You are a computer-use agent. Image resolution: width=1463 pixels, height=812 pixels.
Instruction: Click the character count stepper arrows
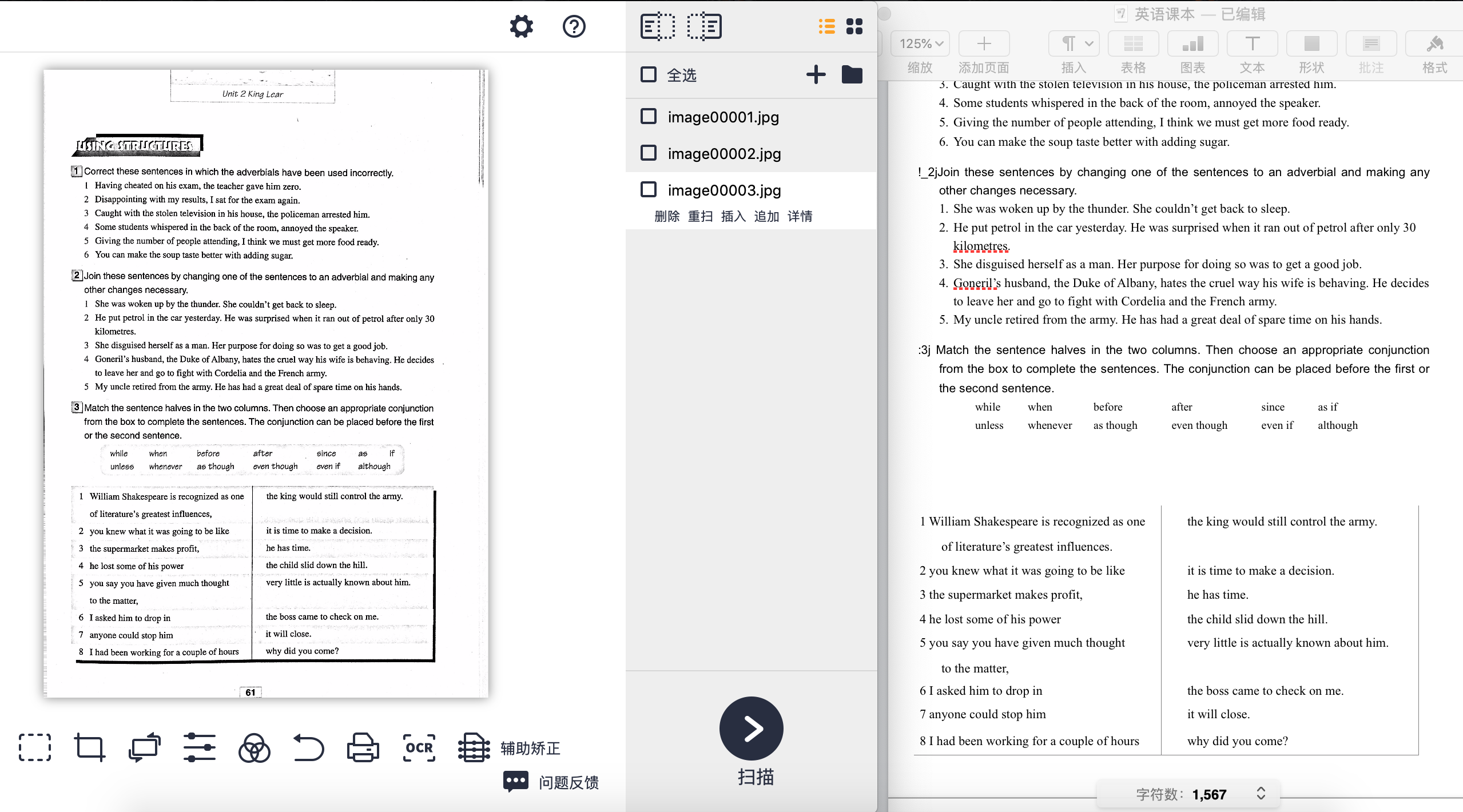coord(1261,793)
